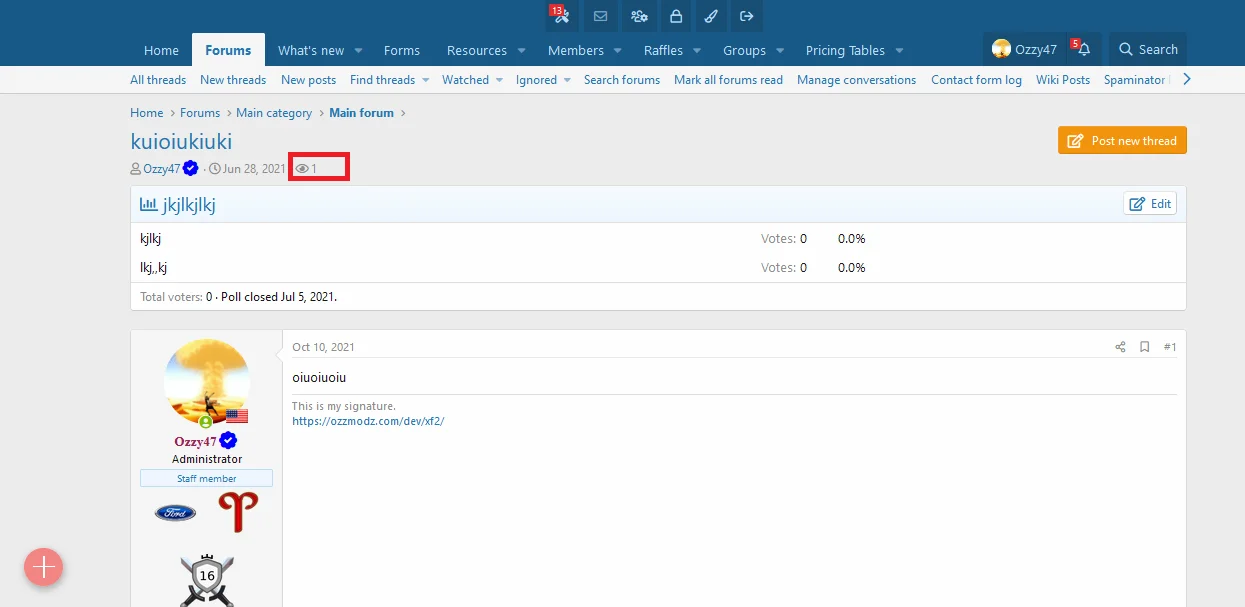Bookmark post #1
1245x607 pixels.
(1145, 347)
